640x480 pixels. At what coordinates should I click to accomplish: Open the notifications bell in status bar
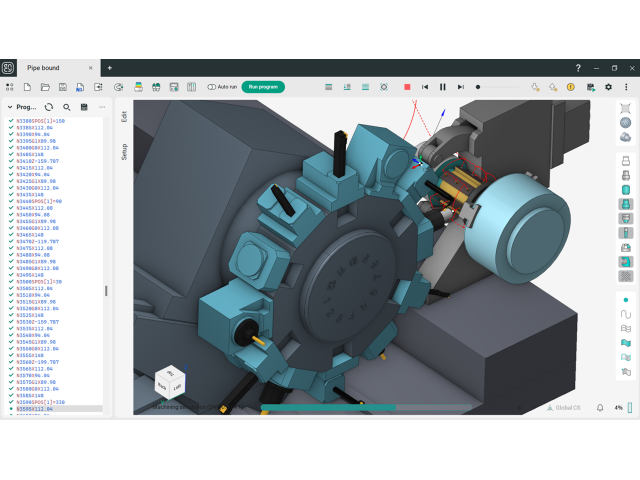600,408
